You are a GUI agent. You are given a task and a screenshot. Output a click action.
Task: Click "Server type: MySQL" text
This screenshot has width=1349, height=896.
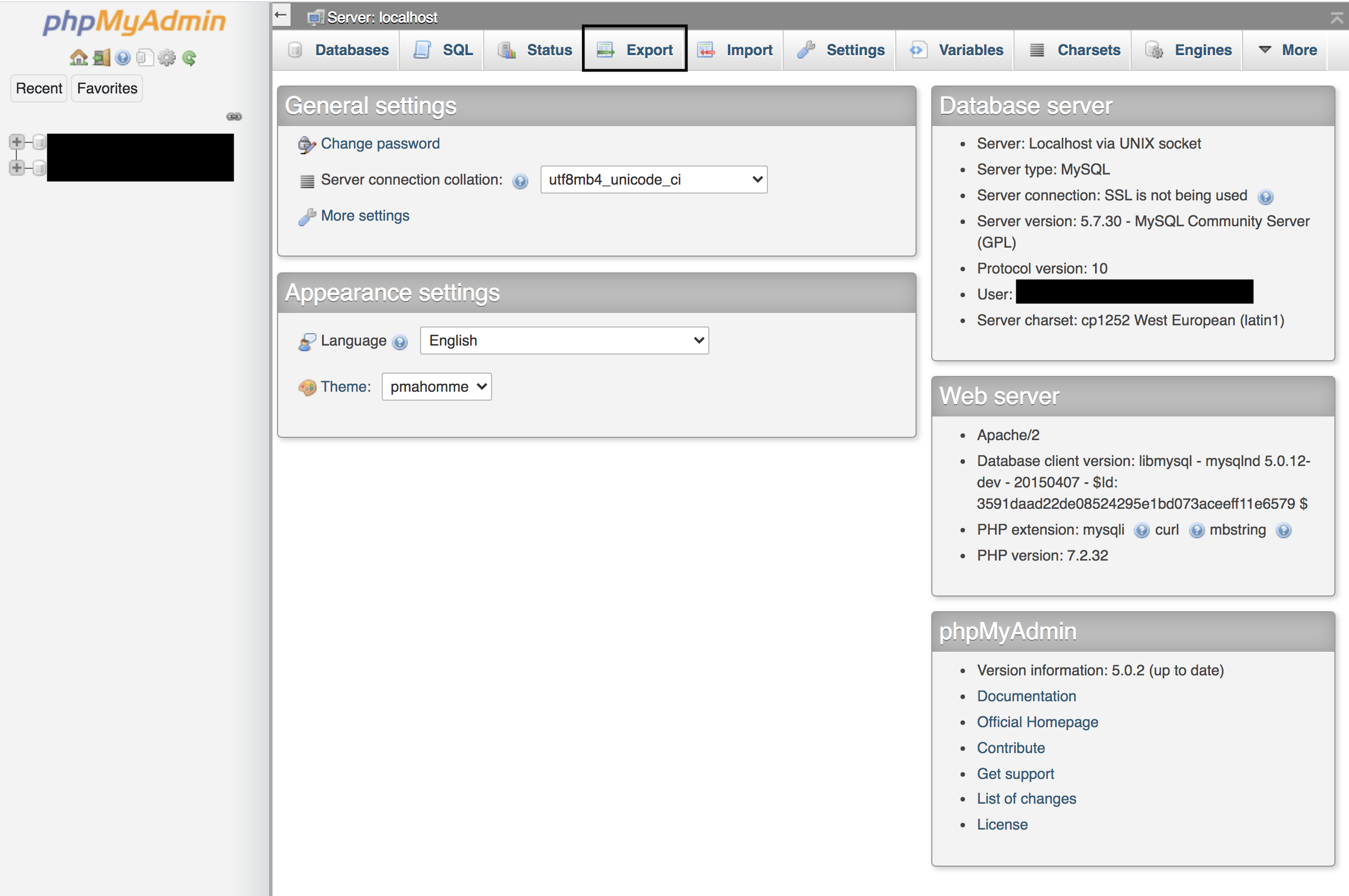(x=1043, y=170)
